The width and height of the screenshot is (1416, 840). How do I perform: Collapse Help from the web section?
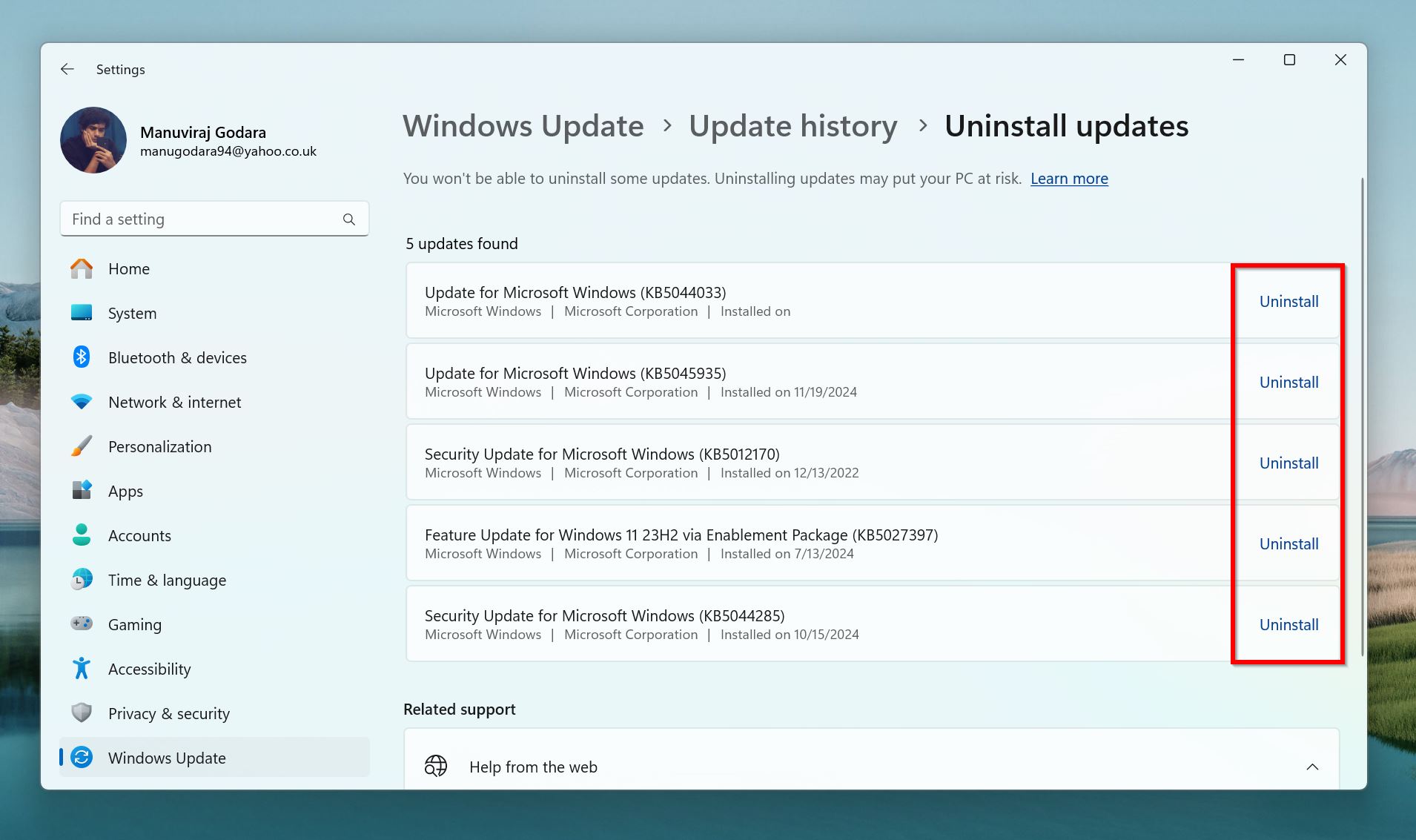coord(1312,767)
